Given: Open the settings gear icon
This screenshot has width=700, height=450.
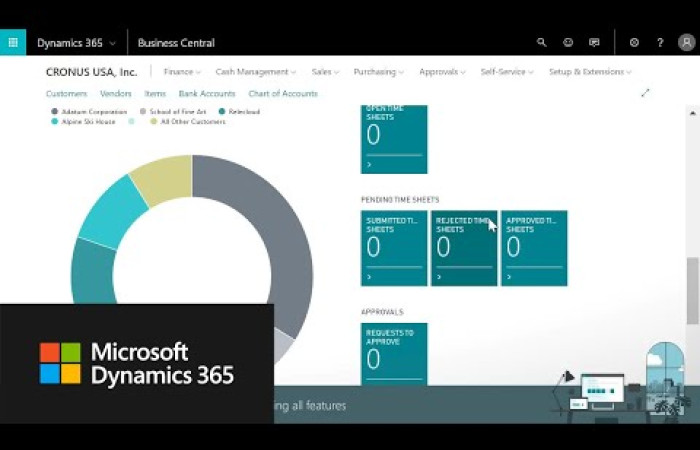Looking at the screenshot, I should point(634,43).
